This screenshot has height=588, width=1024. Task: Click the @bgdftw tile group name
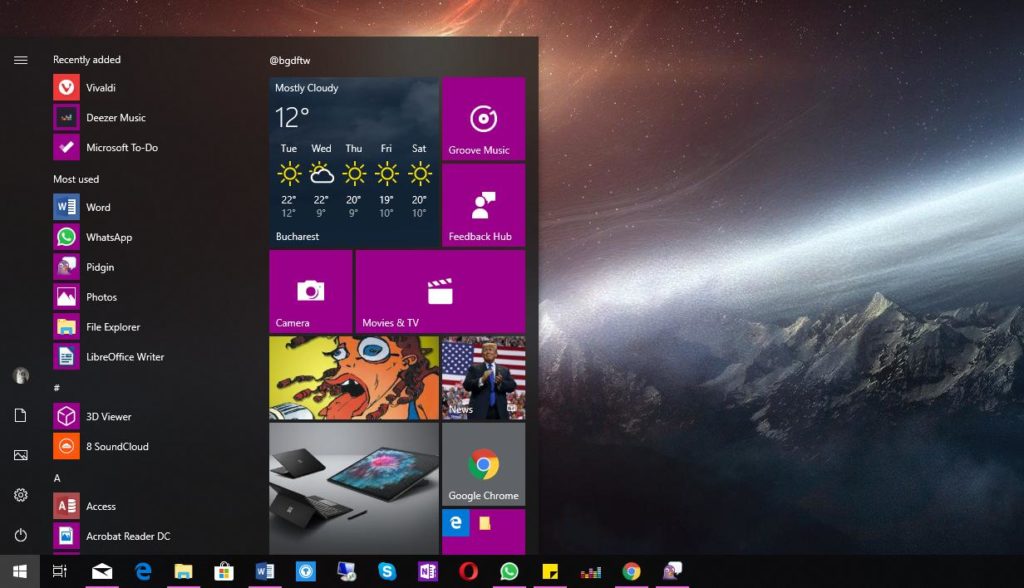point(290,60)
